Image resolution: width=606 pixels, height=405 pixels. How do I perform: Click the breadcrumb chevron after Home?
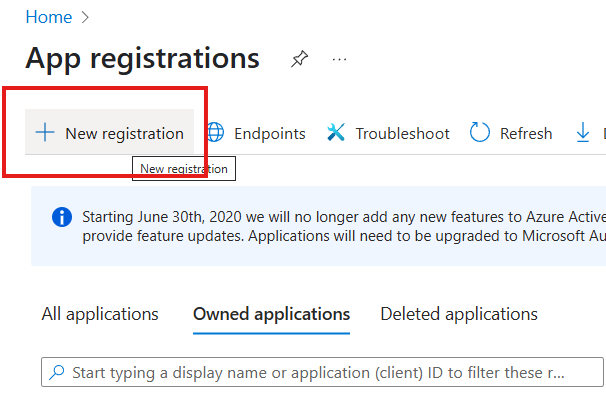click(87, 18)
